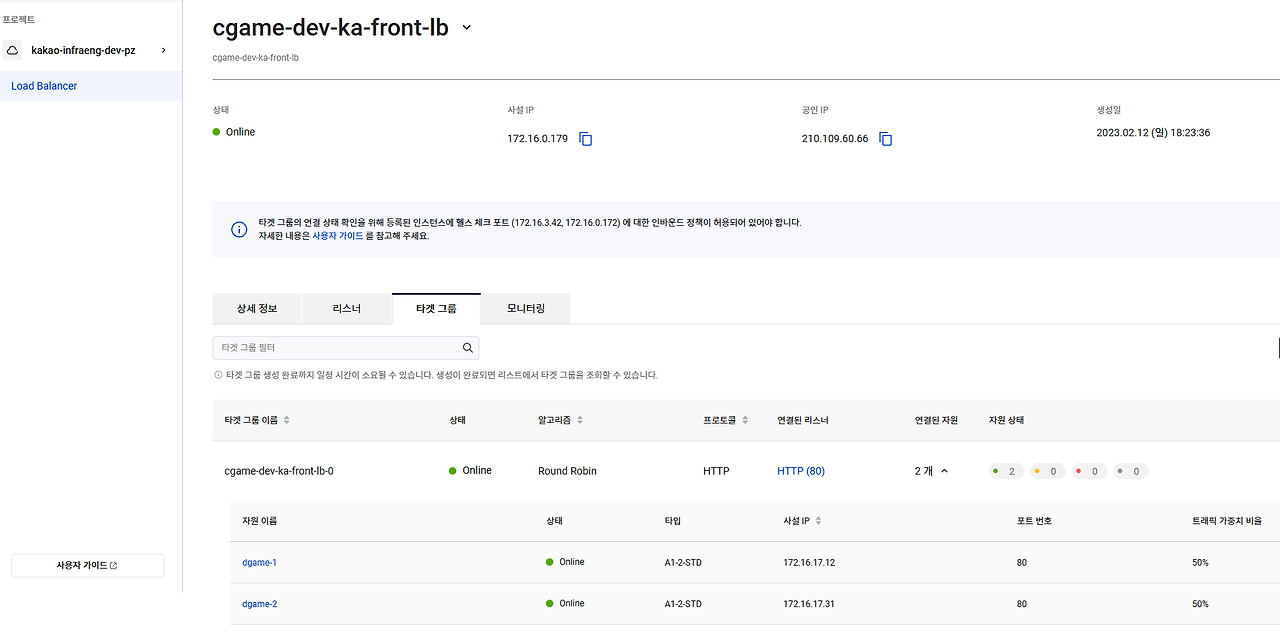Sort by the 프로토콜 column

coord(744,420)
